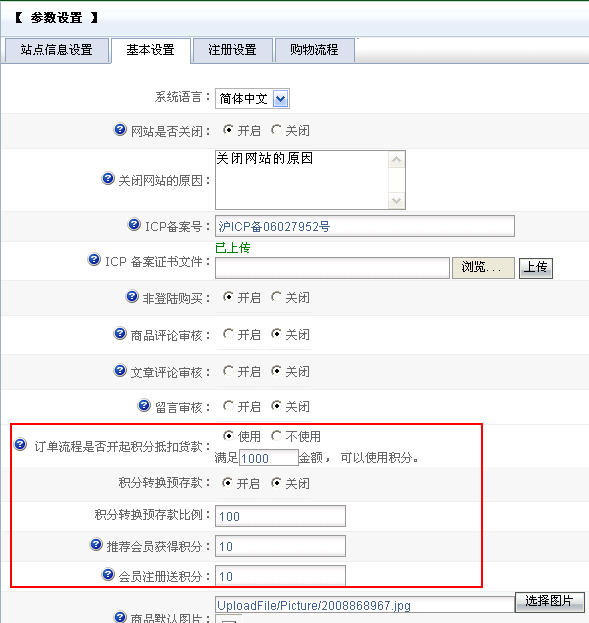The height and width of the screenshot is (623, 589).
Task: Click the 选择图片 button
Action: coord(549,601)
